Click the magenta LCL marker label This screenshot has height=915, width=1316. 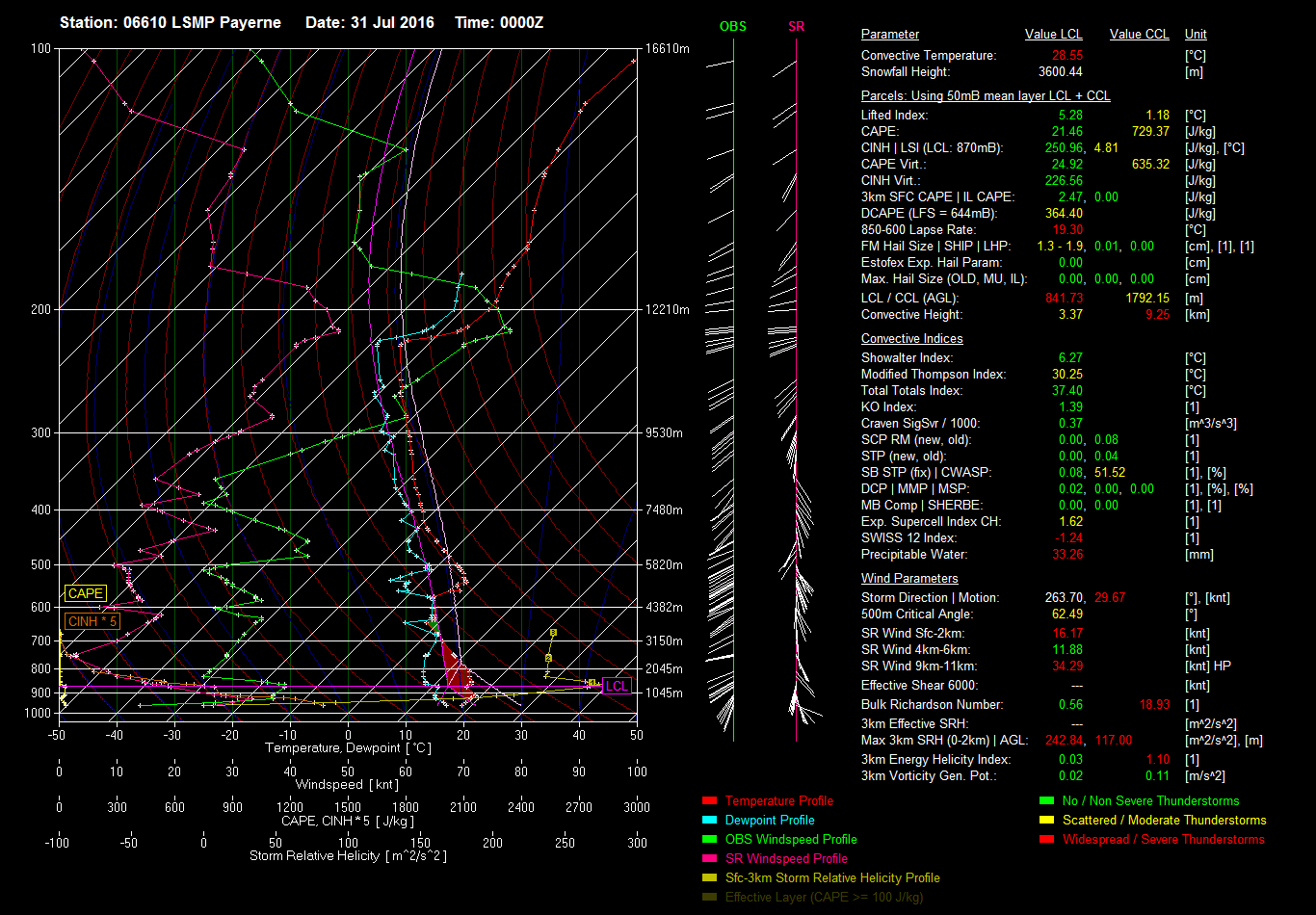click(x=617, y=687)
